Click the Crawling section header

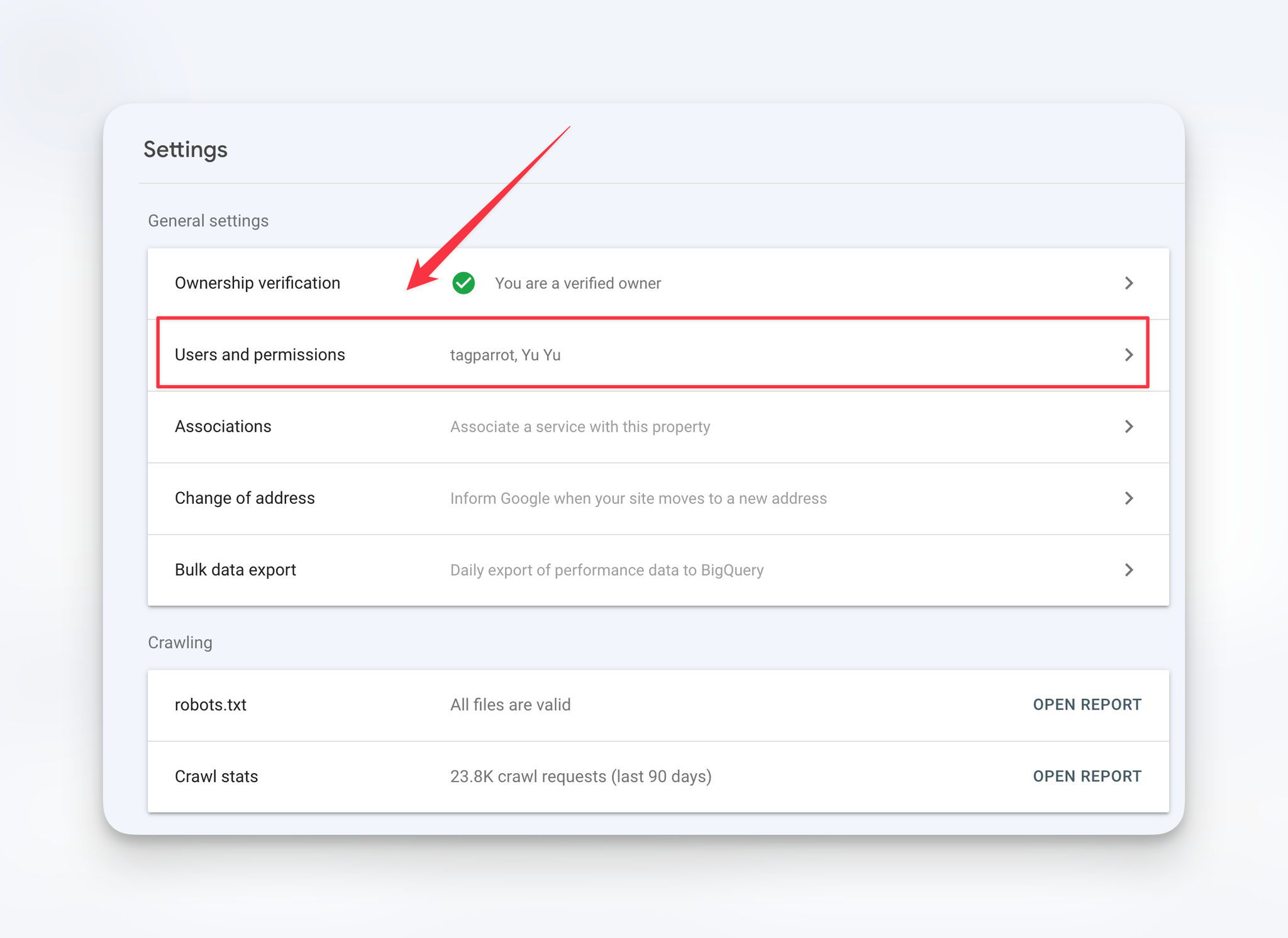(x=180, y=642)
